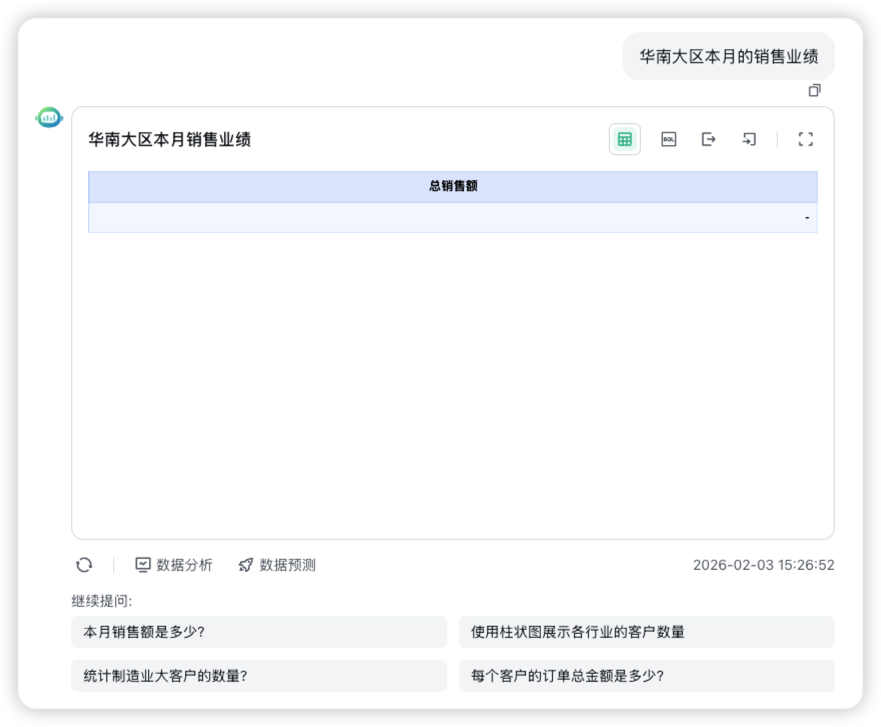This screenshot has height=727, width=881.
Task: Select the empty sales value row
Action: click(452, 218)
